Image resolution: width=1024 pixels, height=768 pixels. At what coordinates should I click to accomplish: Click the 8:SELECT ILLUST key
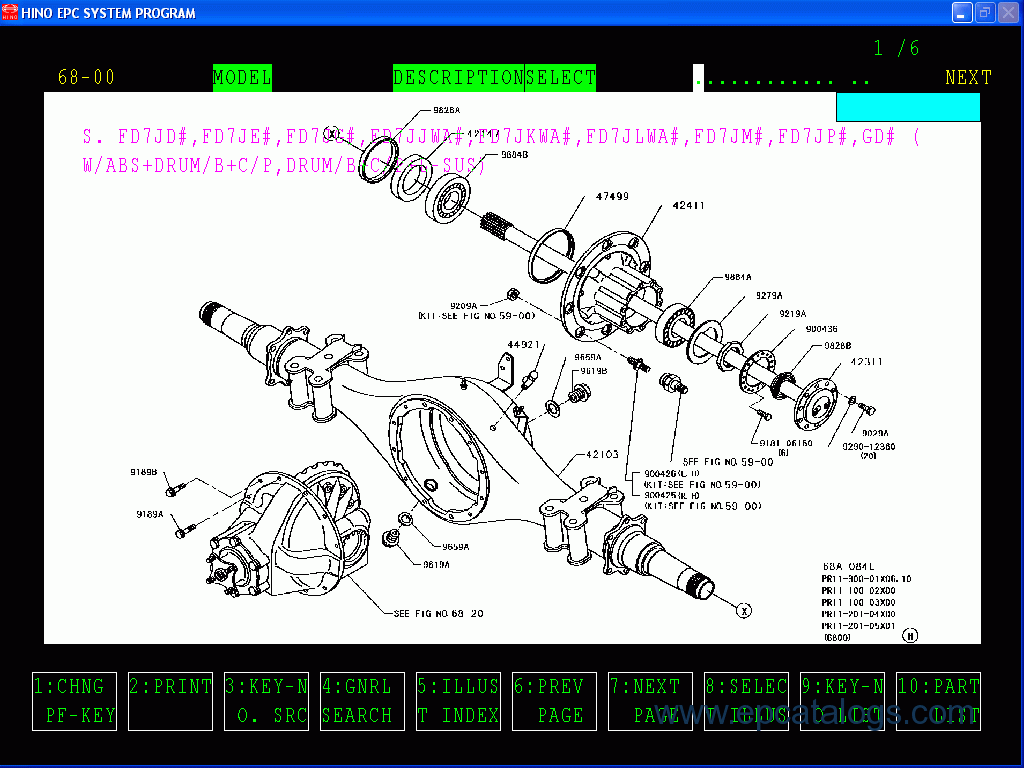746,701
